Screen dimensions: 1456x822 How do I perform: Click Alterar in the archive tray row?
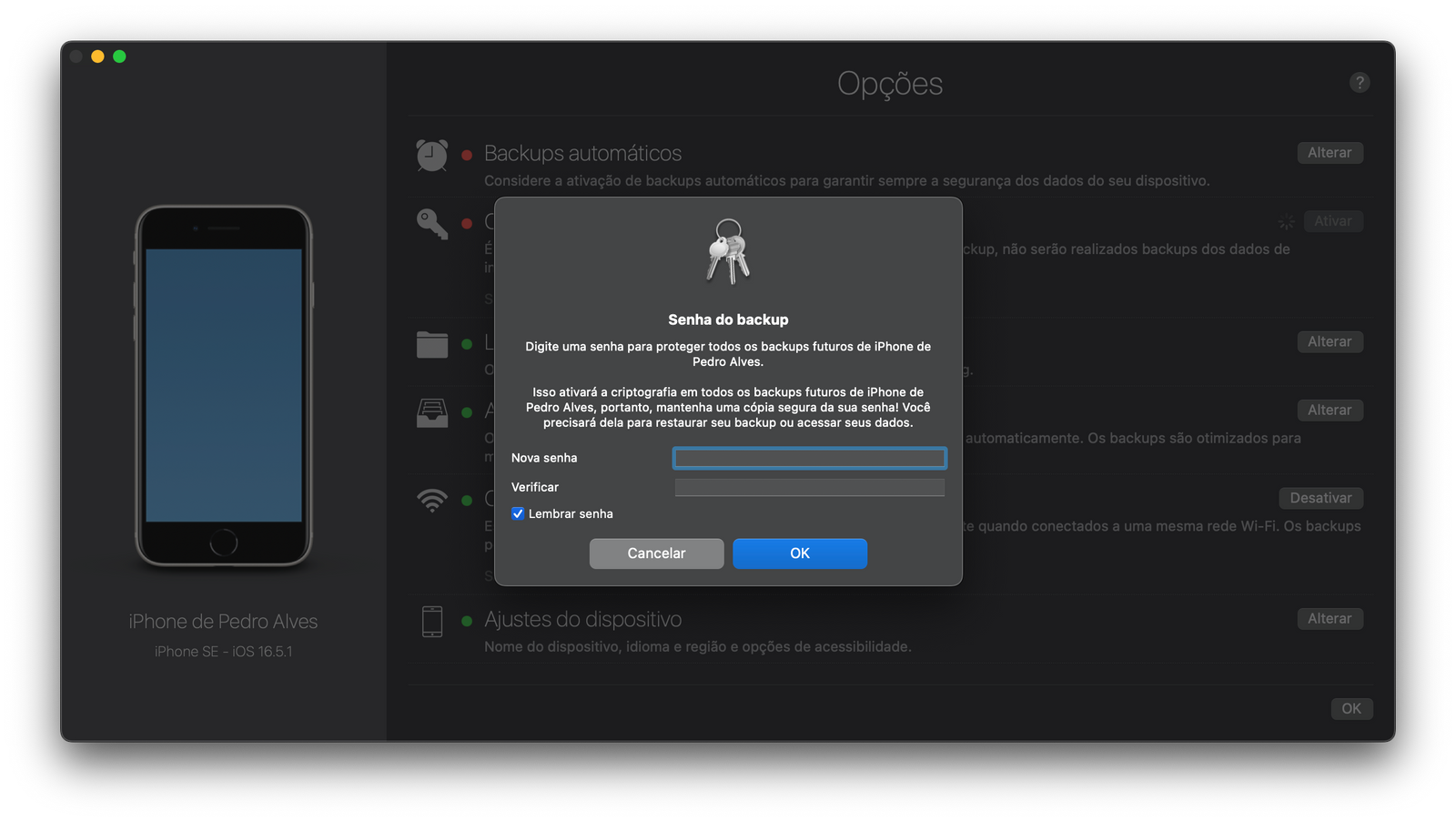pyautogui.click(x=1330, y=411)
